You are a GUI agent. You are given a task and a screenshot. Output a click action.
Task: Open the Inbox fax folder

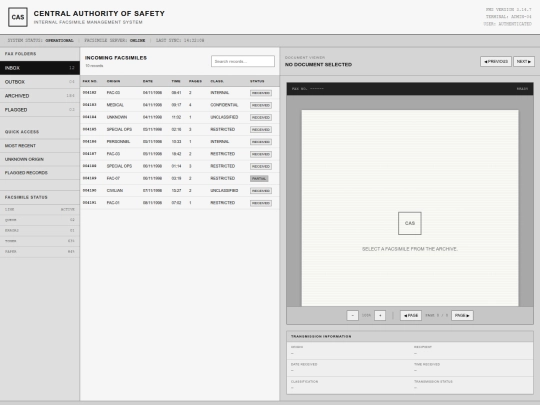(40, 68)
